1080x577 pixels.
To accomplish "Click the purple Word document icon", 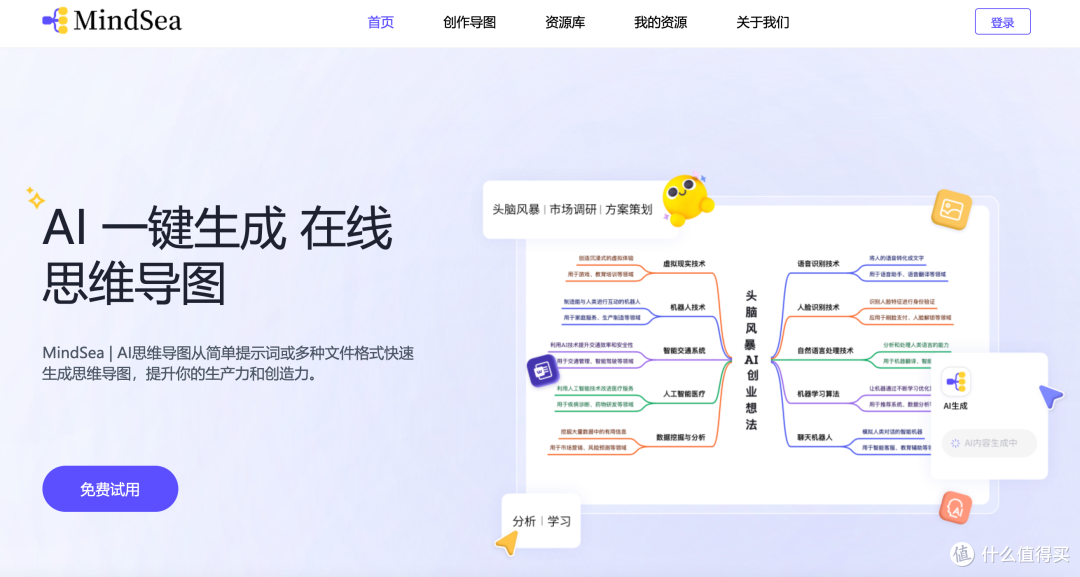I will (x=543, y=370).
